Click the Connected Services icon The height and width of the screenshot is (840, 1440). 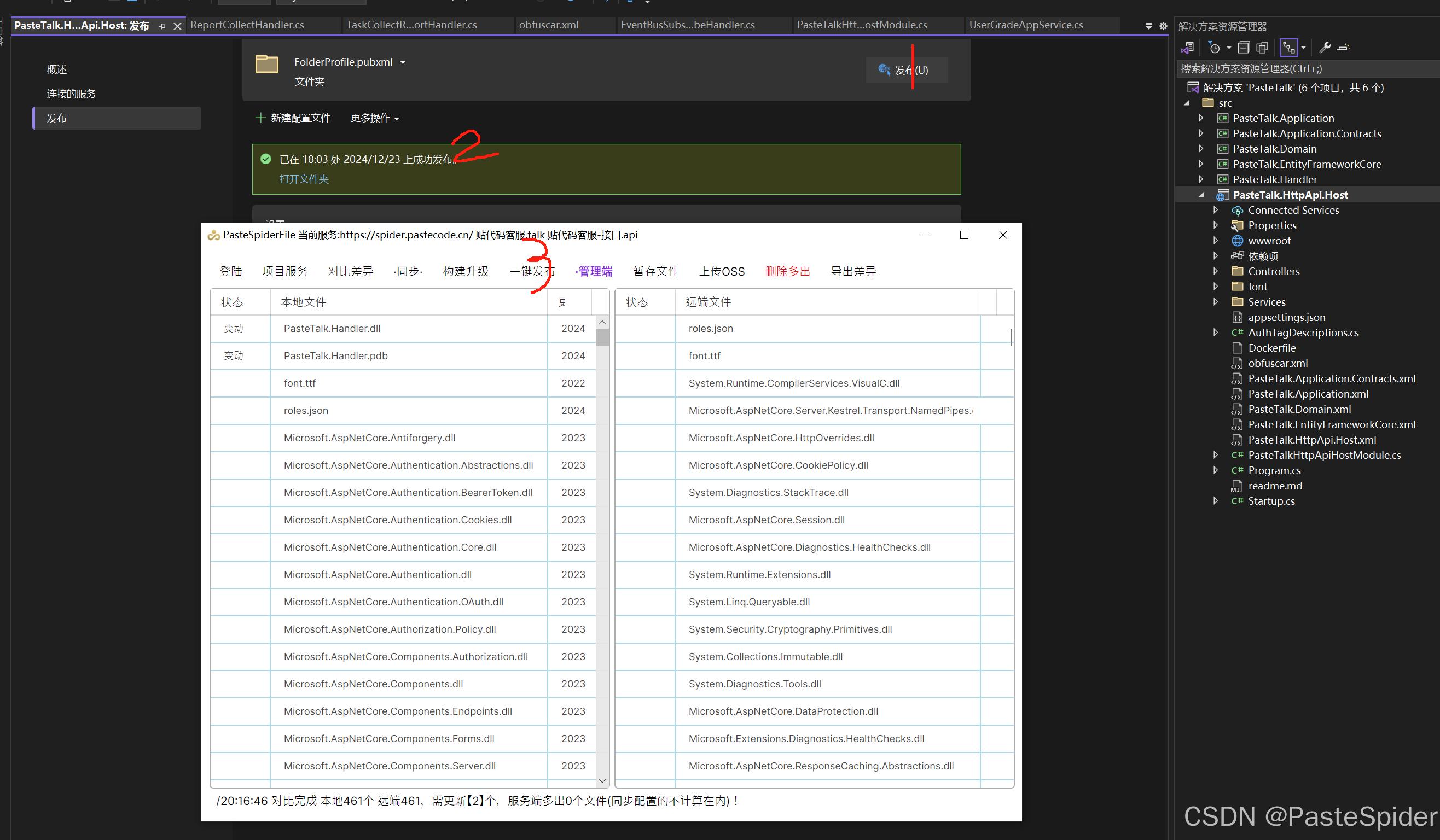coord(1237,210)
